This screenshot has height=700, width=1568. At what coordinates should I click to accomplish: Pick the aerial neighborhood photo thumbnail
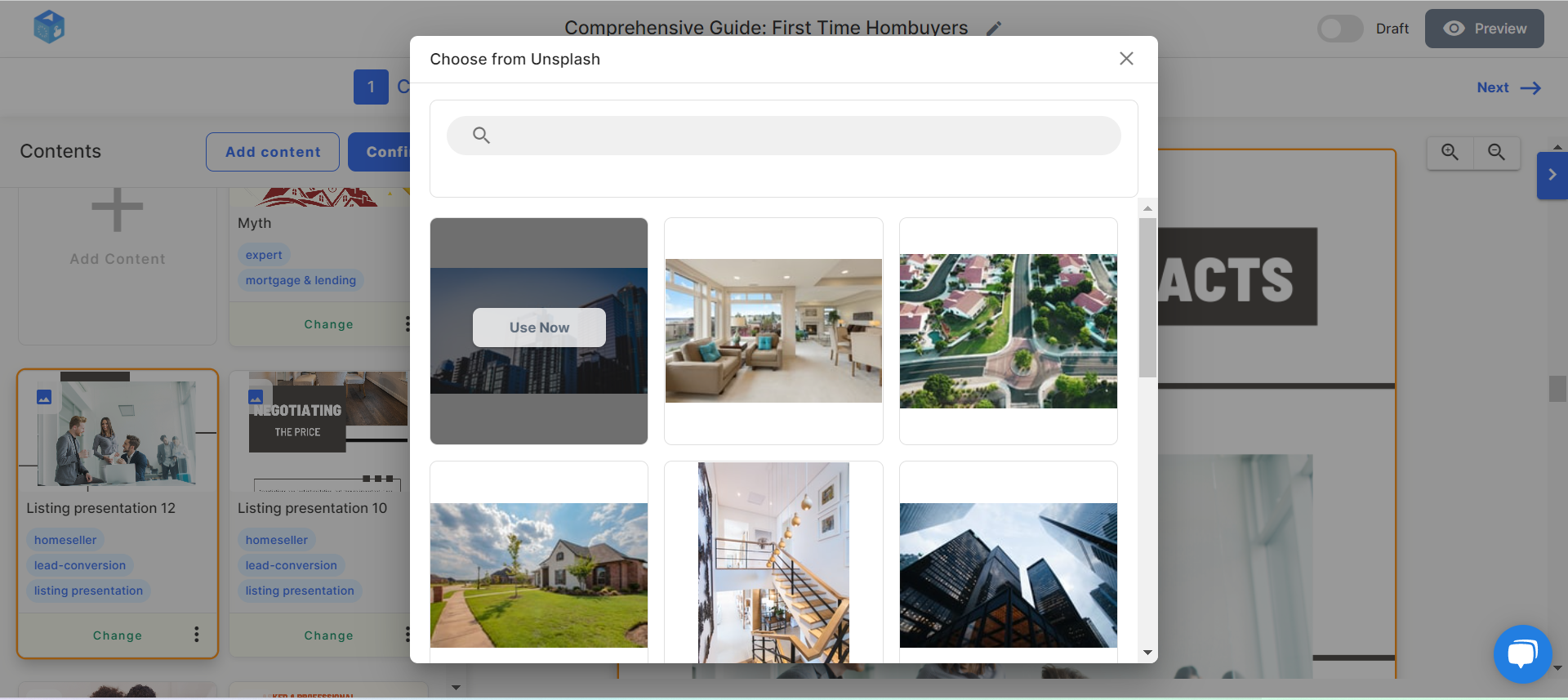pos(1008,331)
